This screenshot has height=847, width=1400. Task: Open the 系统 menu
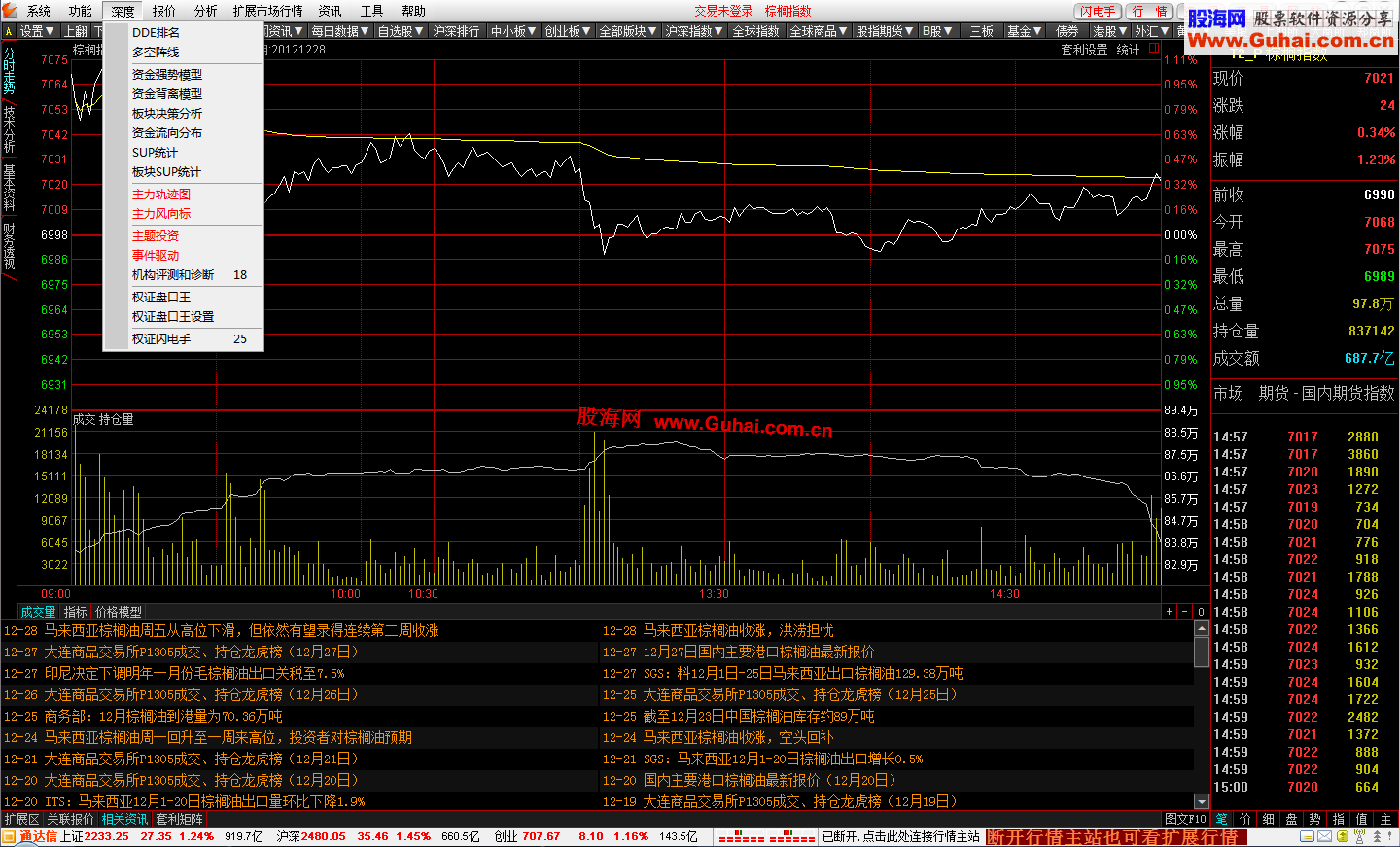[x=39, y=11]
